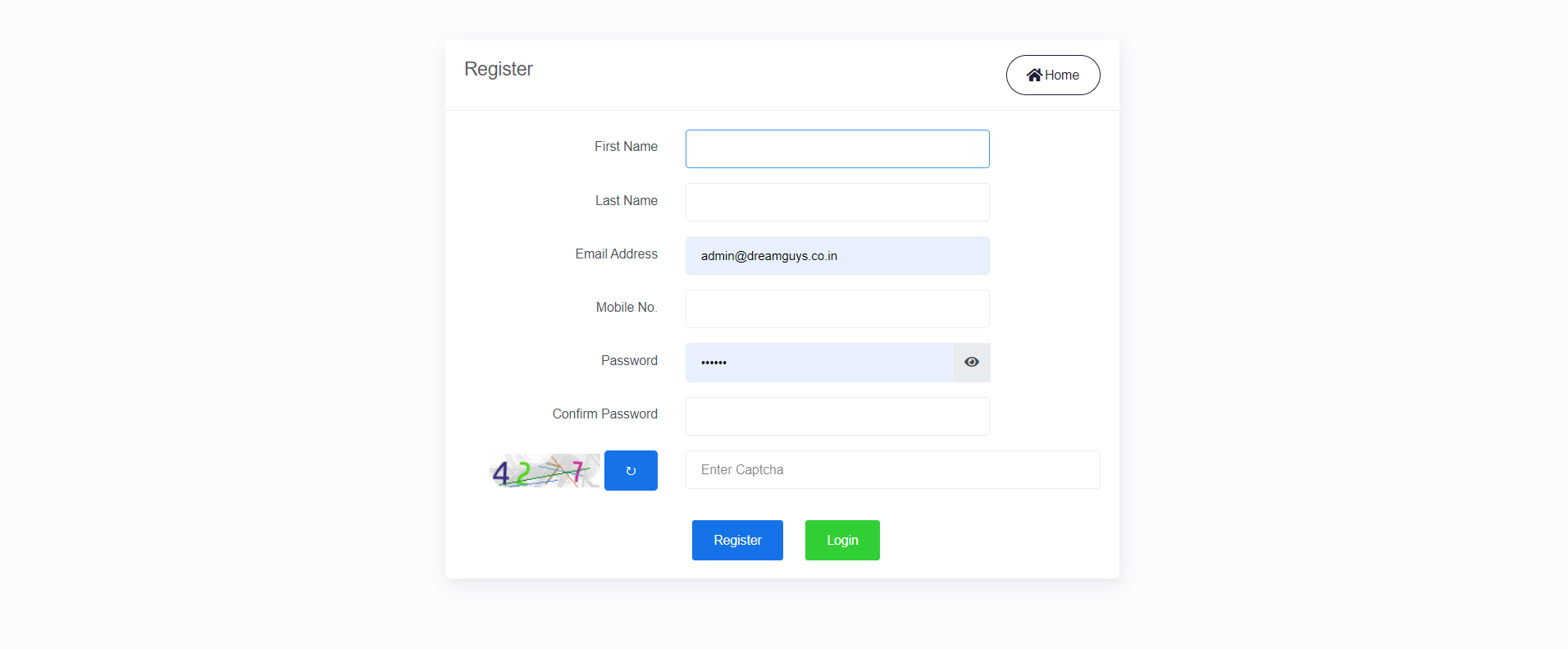
Task: Select the Email Address input box
Action: click(836, 256)
